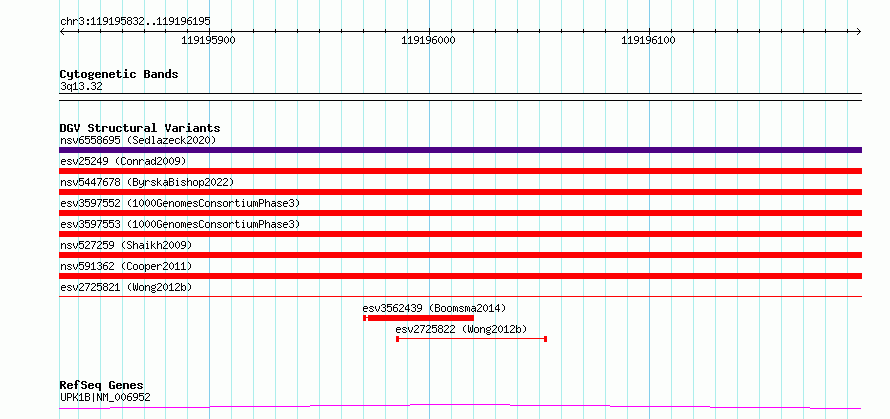The image size is (890, 419).
Task: Click the red bar under nsv5447678
Action: click(460, 192)
